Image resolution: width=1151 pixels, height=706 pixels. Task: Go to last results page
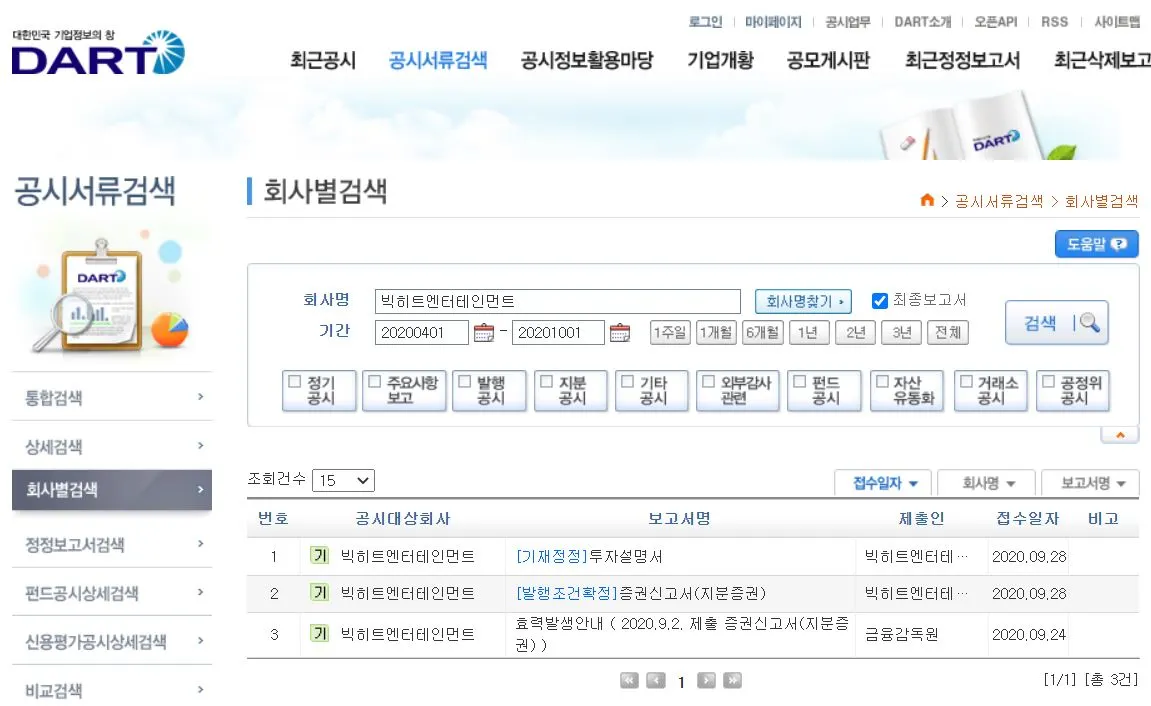click(732, 681)
